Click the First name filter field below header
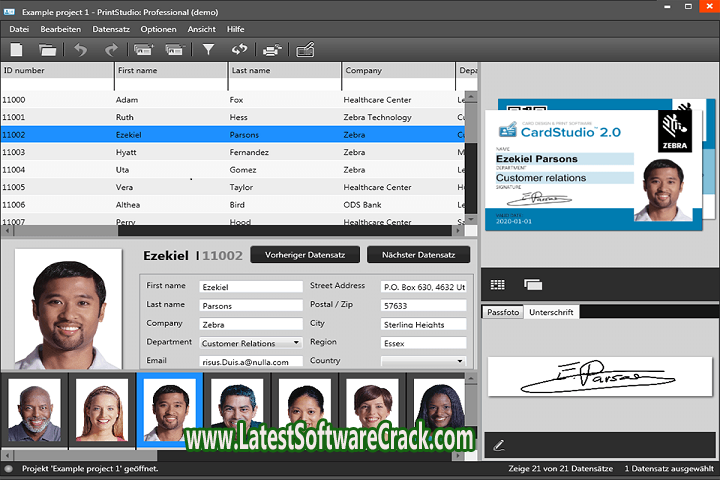720x480 pixels. (x=171, y=85)
